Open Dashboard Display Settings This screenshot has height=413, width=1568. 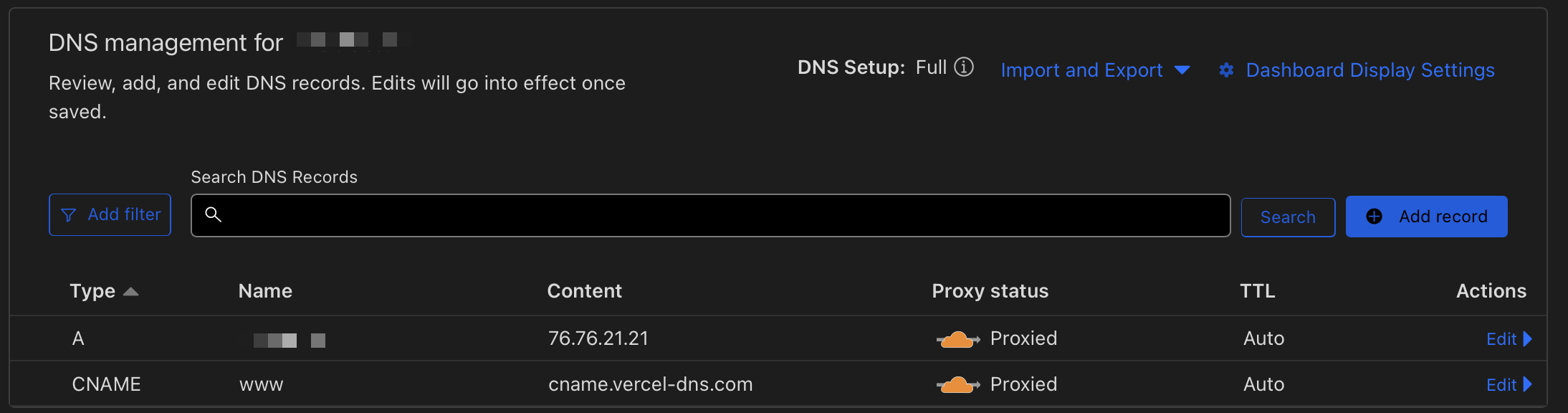(x=1369, y=70)
